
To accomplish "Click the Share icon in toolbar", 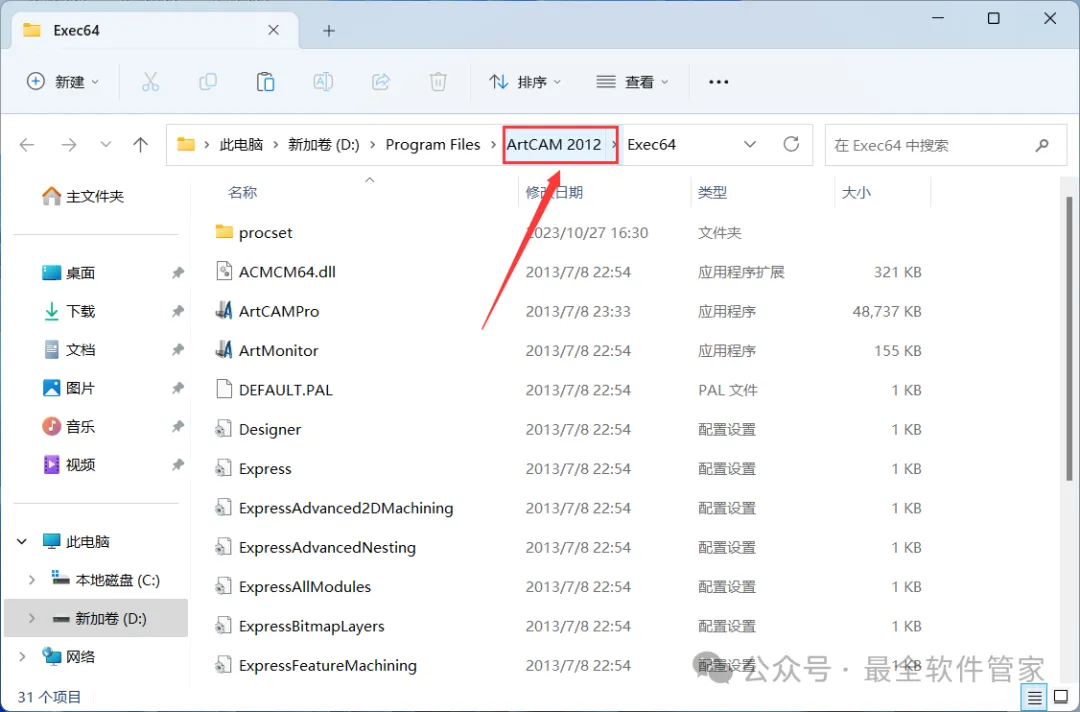I will tap(381, 82).
